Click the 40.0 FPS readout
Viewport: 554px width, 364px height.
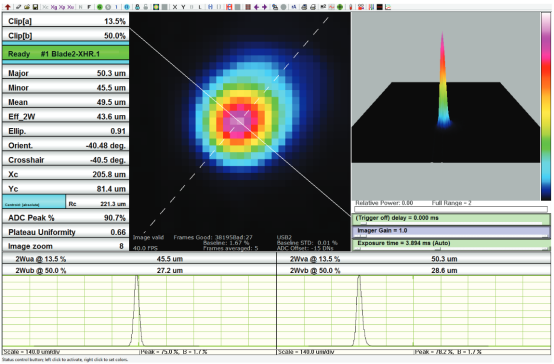click(146, 248)
